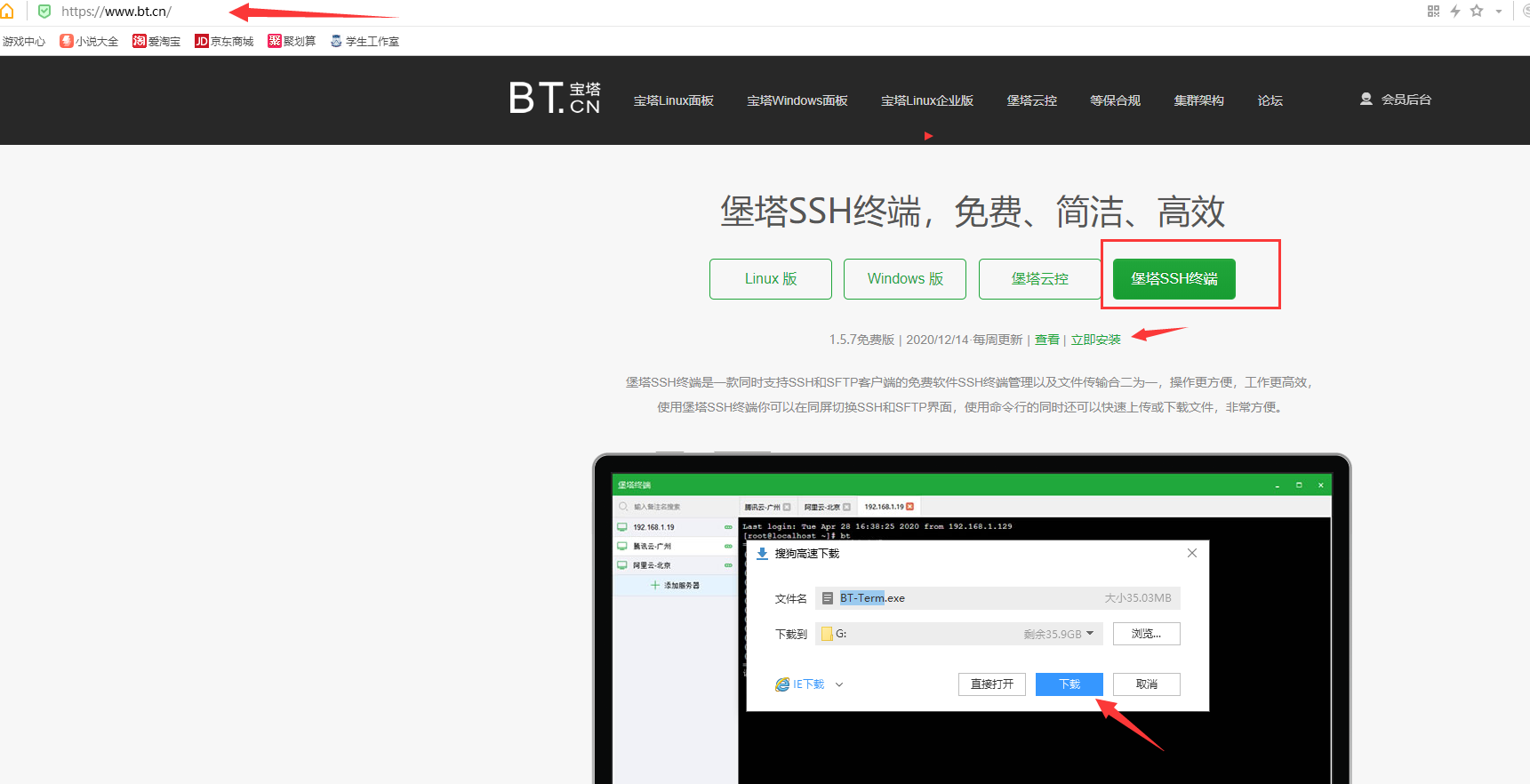This screenshot has height=784, width=1530.
Task: Click the BT.CN 宝塔 logo
Action: pyautogui.click(x=555, y=98)
